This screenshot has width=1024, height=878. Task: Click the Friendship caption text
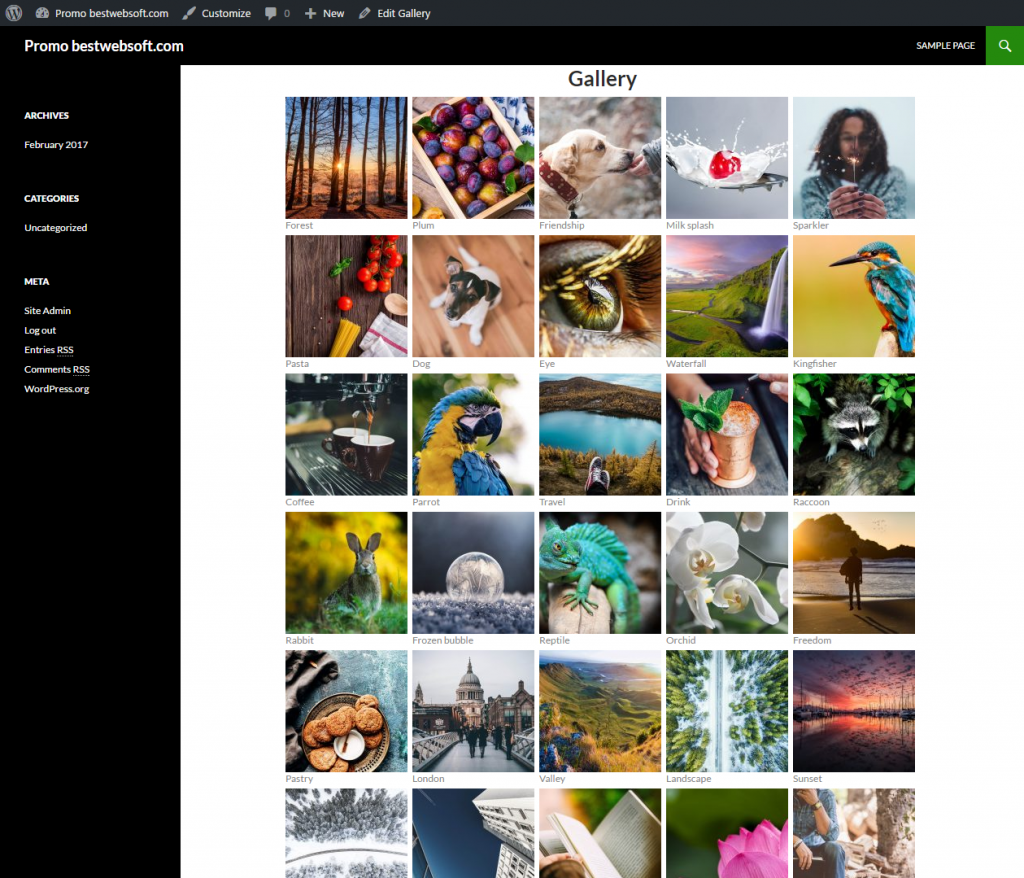click(562, 225)
